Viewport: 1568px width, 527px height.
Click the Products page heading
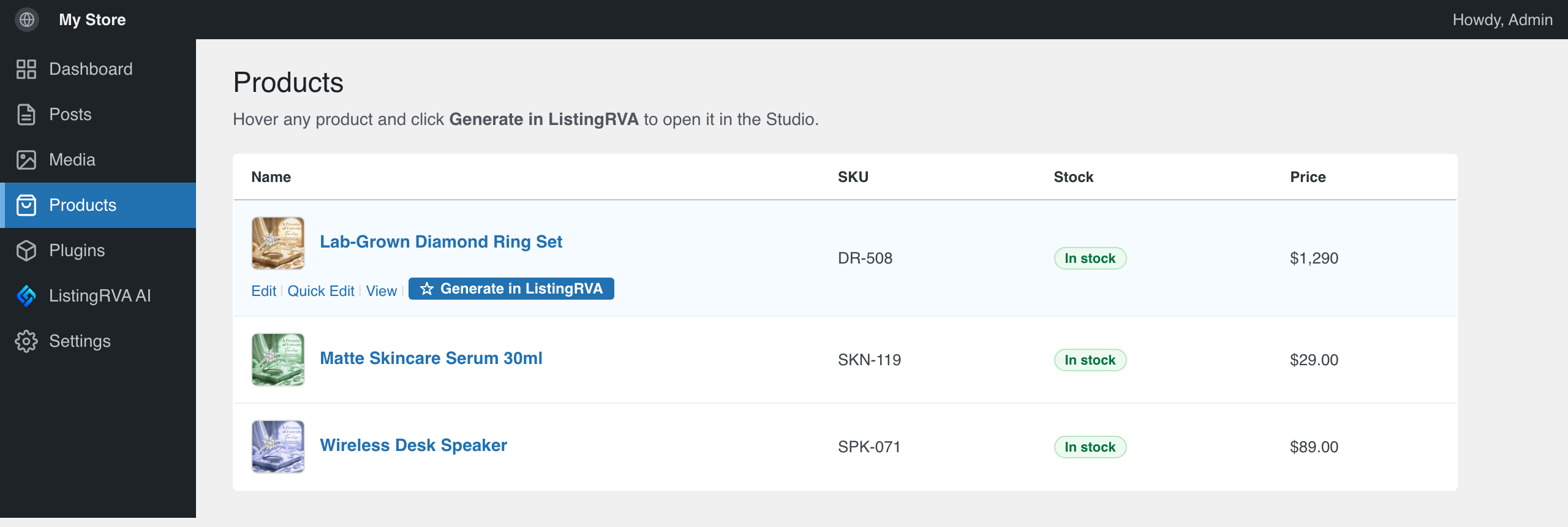(x=288, y=83)
